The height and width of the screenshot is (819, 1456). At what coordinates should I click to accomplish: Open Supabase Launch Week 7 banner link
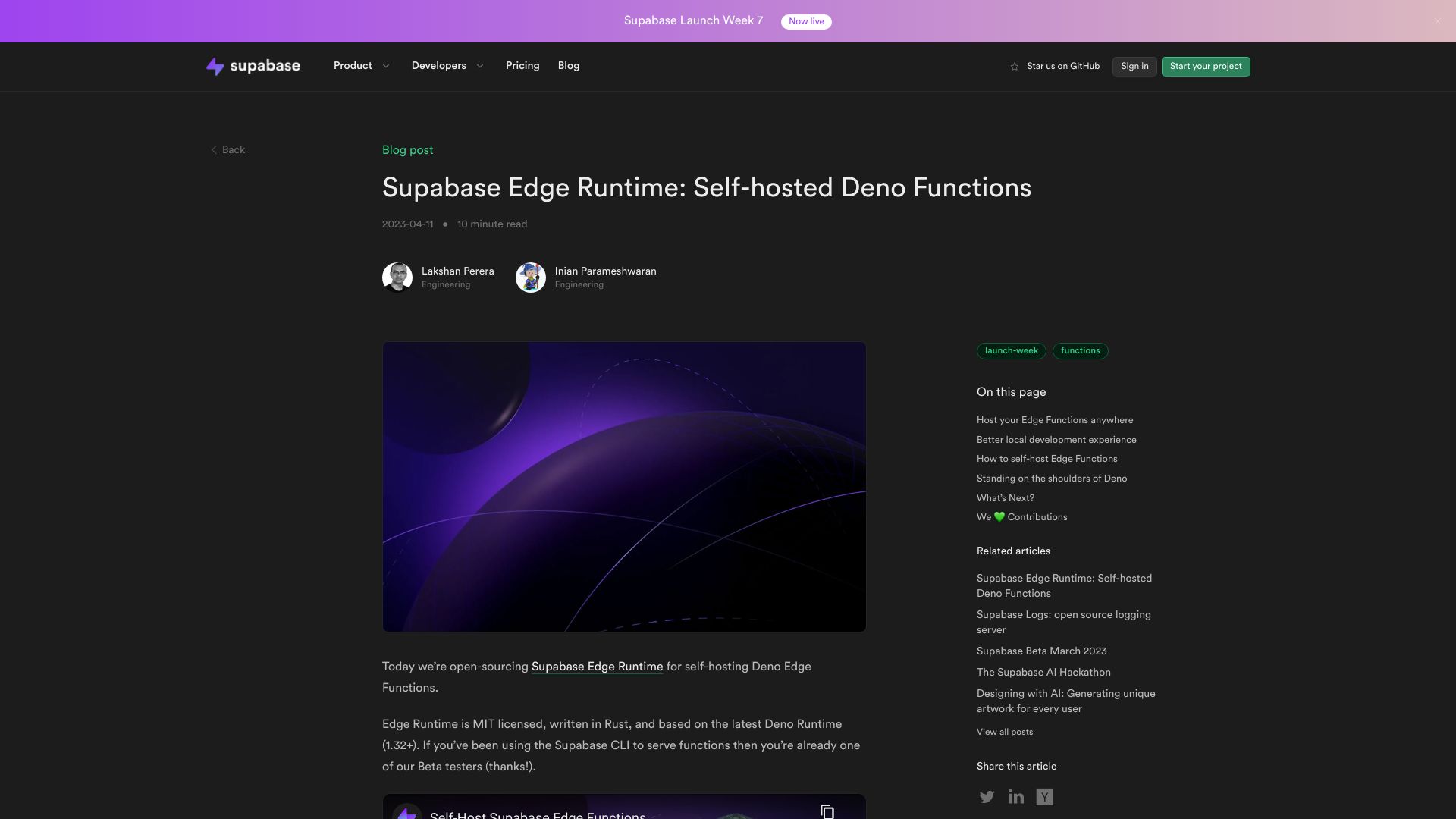click(x=693, y=21)
